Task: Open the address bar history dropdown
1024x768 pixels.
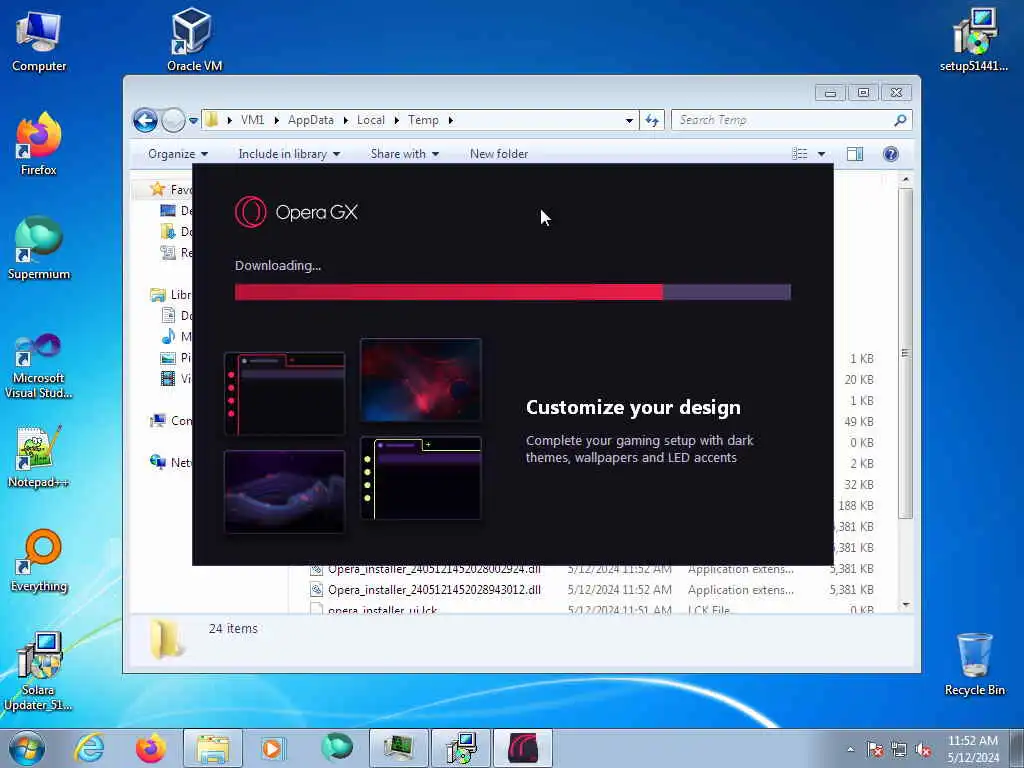Action: tap(629, 120)
